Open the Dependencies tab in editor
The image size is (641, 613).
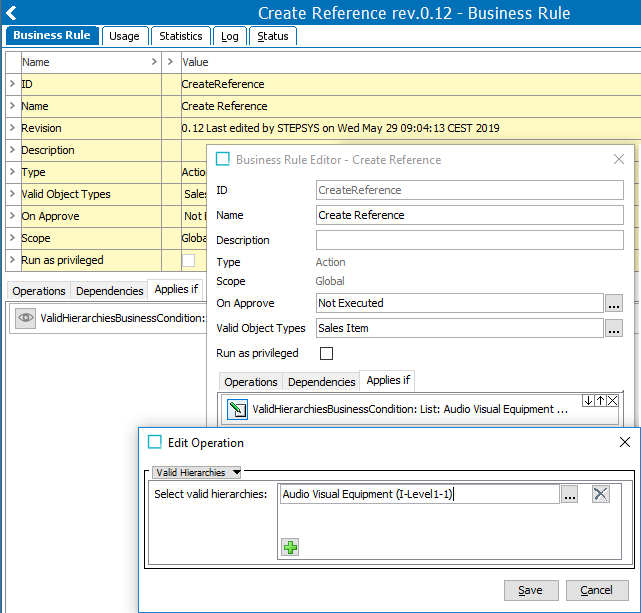(x=321, y=382)
